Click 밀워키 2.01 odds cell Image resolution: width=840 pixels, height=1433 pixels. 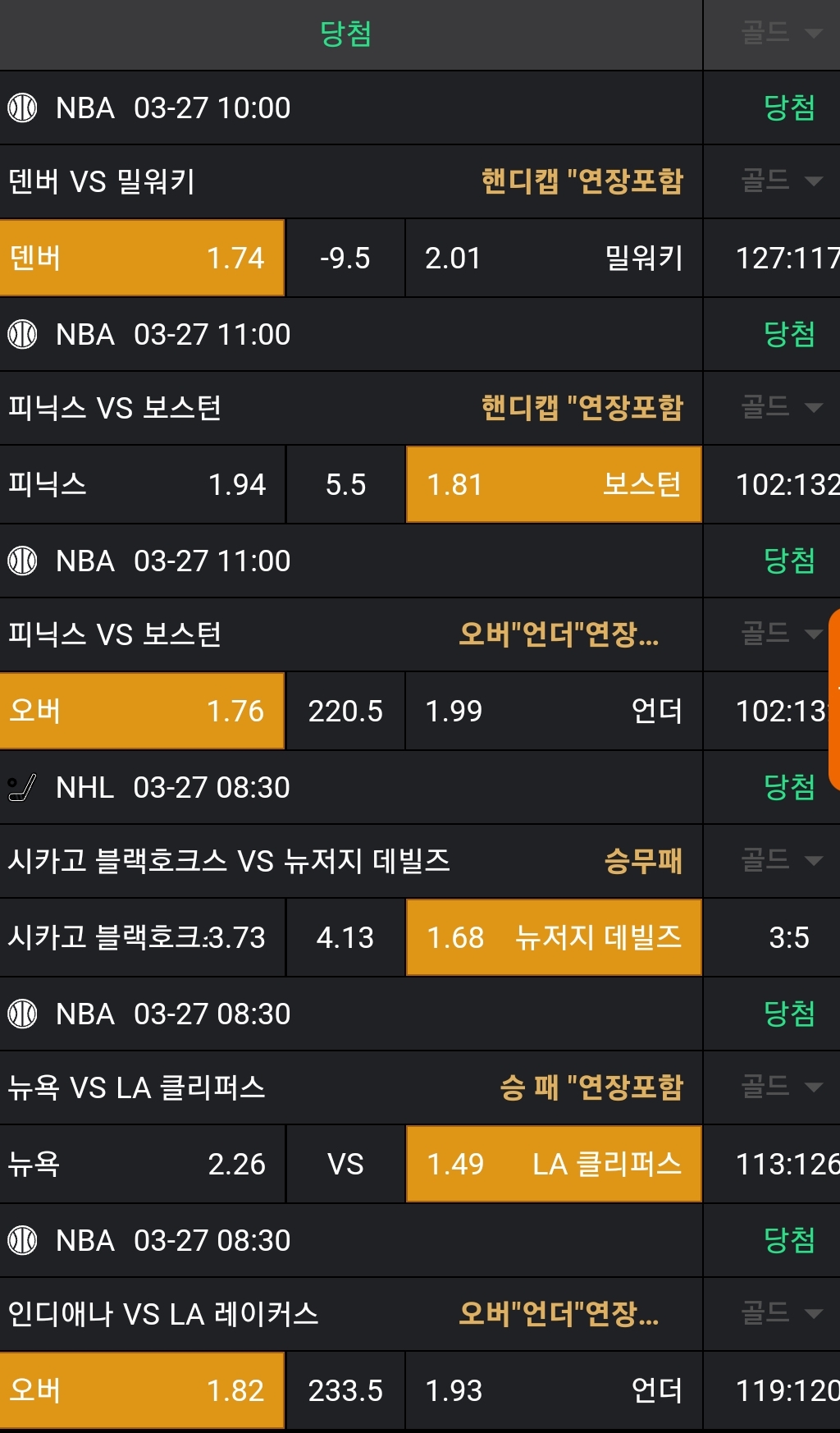click(x=554, y=258)
